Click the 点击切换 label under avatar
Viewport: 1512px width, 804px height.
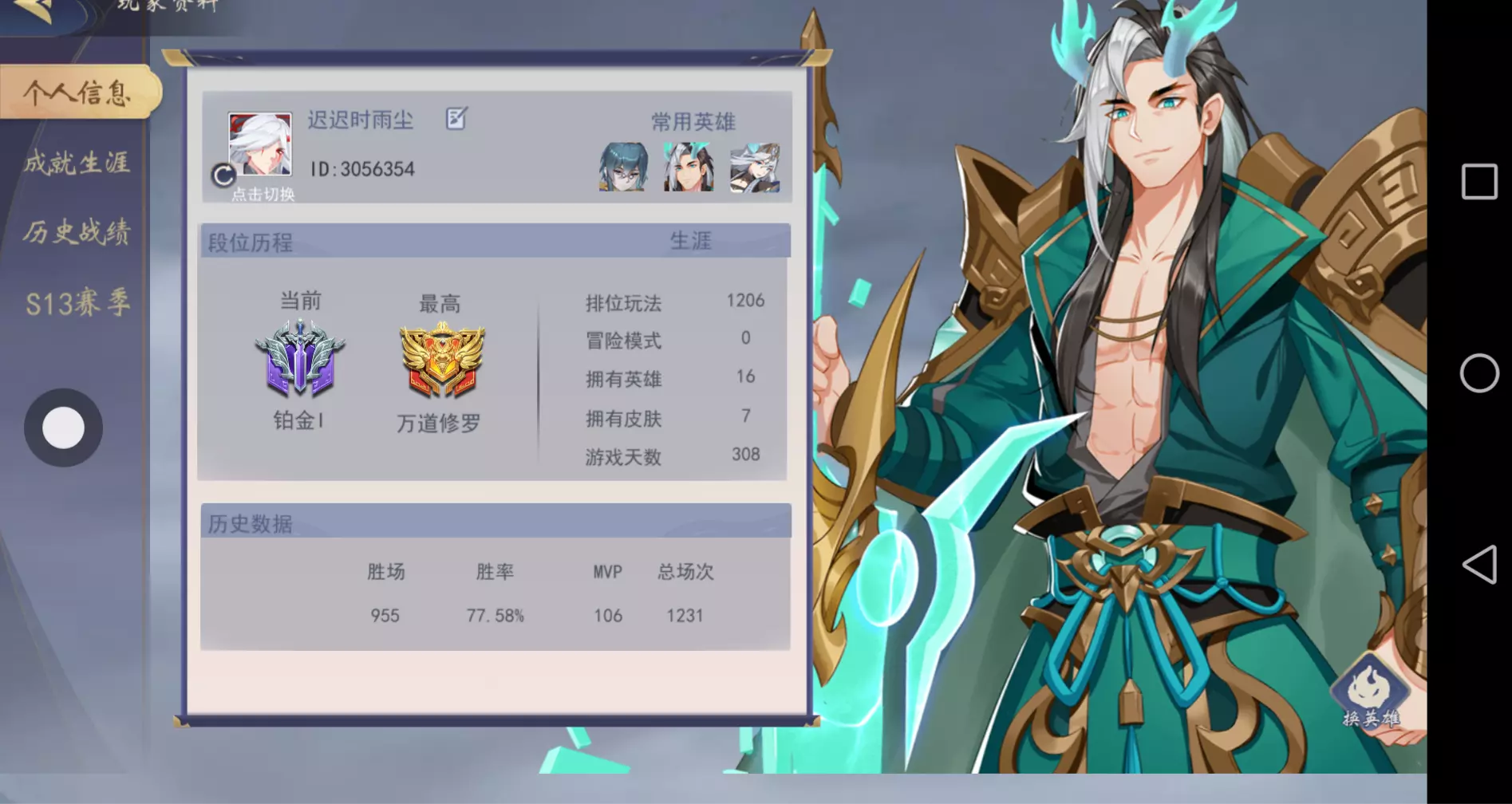coord(263,195)
